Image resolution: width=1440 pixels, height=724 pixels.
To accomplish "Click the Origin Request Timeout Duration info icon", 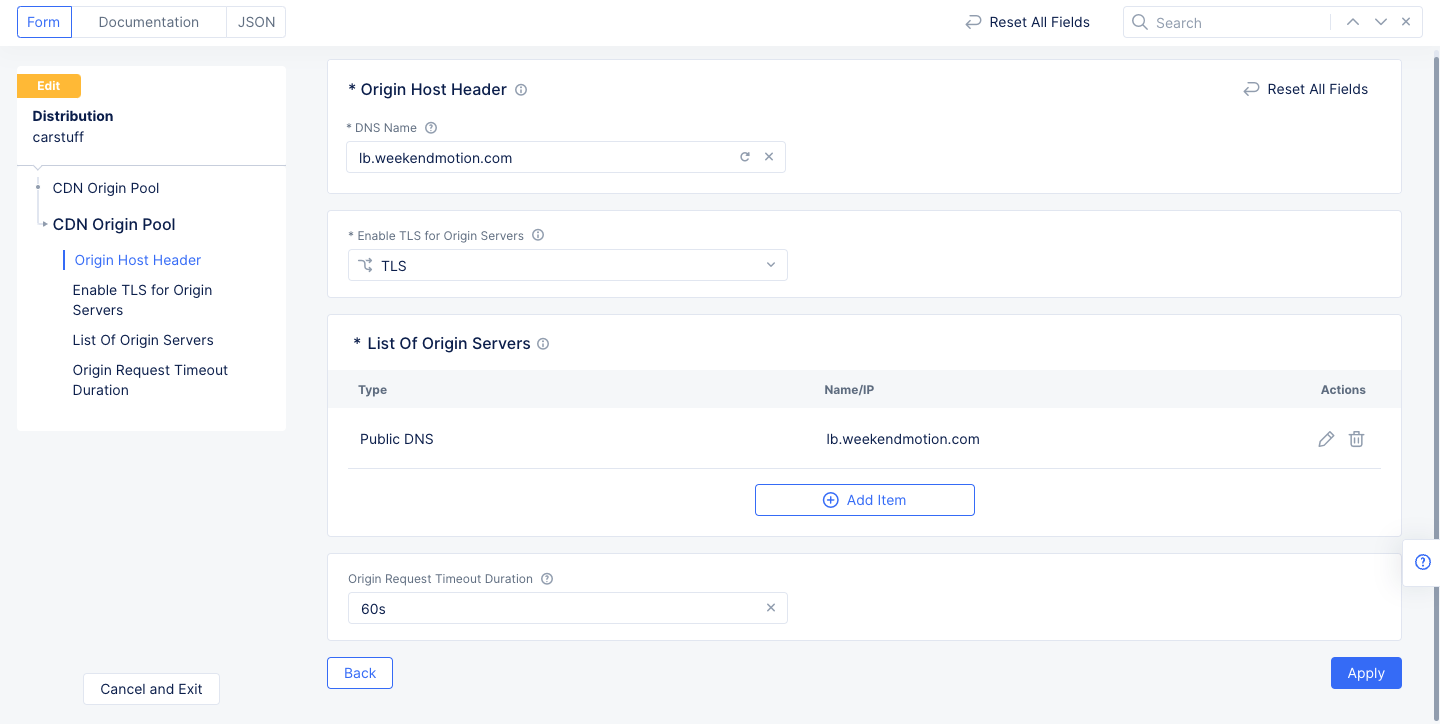I will pos(546,578).
